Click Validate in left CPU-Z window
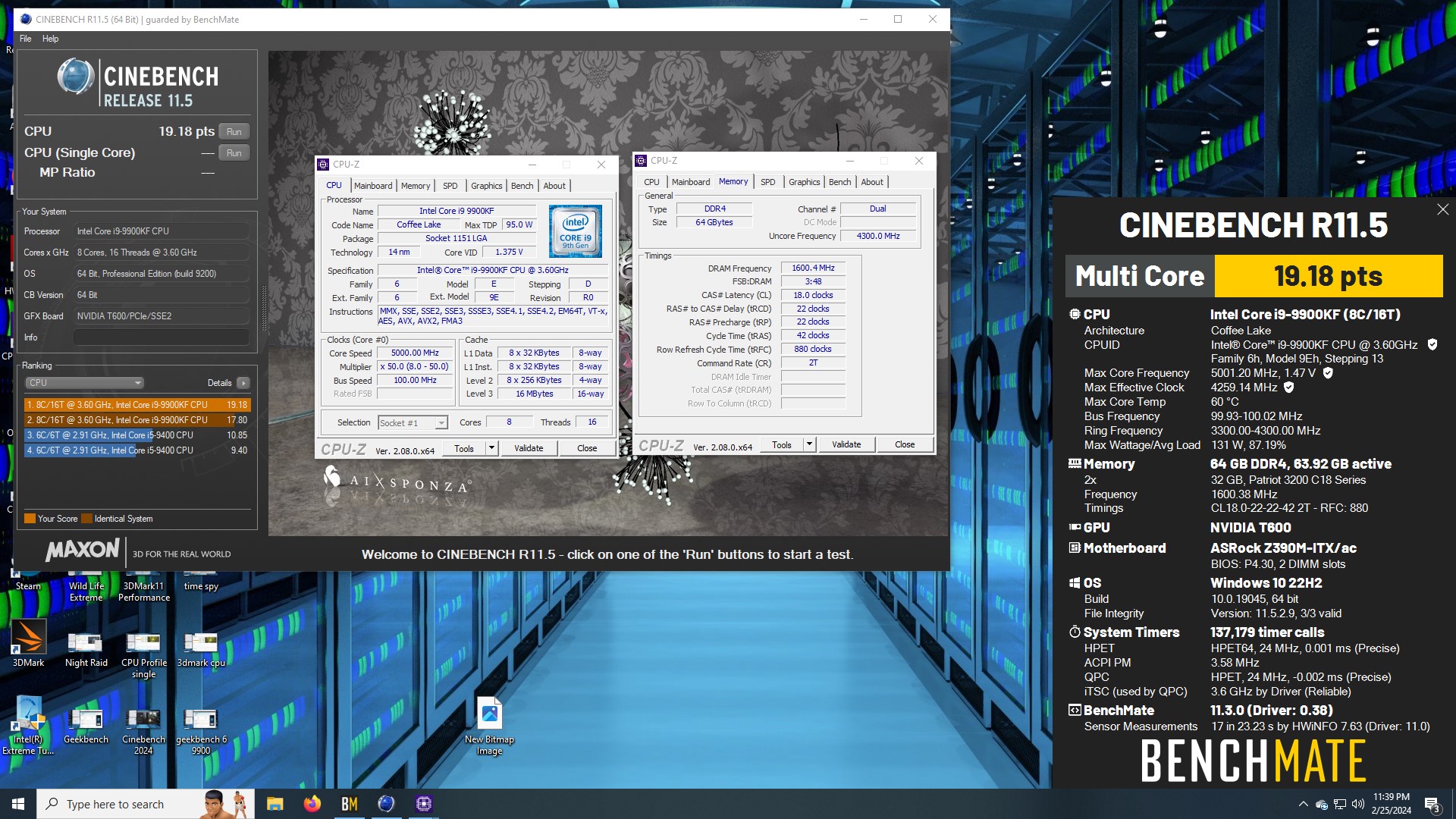Viewport: 1456px width, 819px height. (x=529, y=448)
